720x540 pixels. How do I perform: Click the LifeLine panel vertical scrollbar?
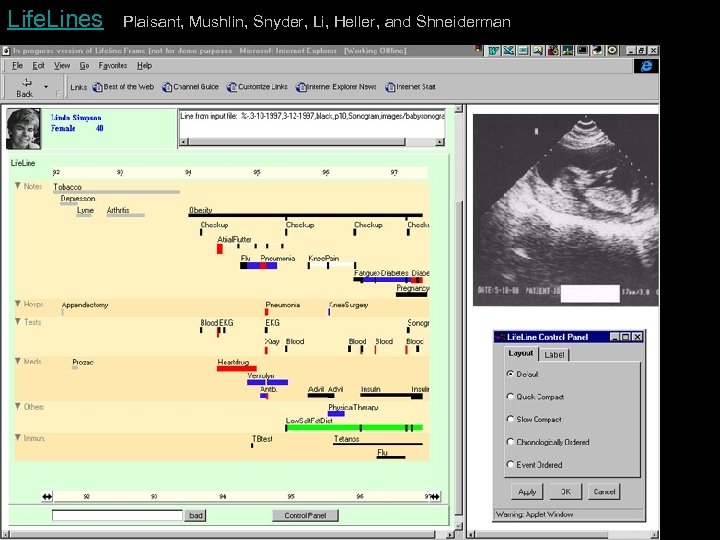click(458, 316)
